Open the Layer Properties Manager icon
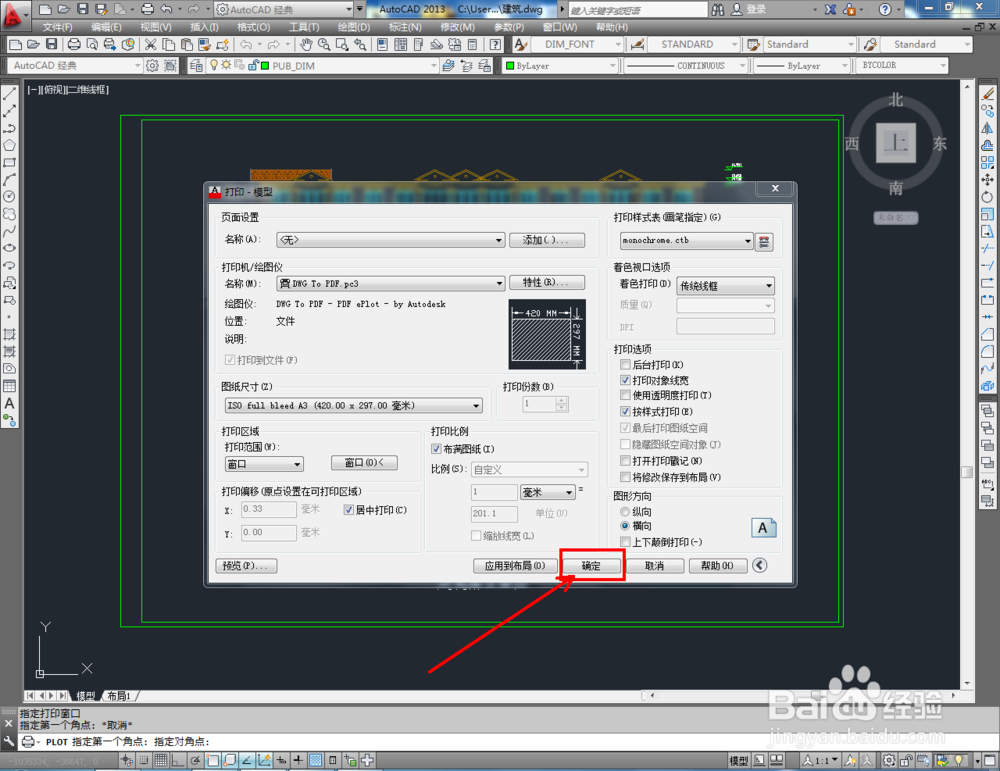This screenshot has width=1000, height=771. click(196, 65)
